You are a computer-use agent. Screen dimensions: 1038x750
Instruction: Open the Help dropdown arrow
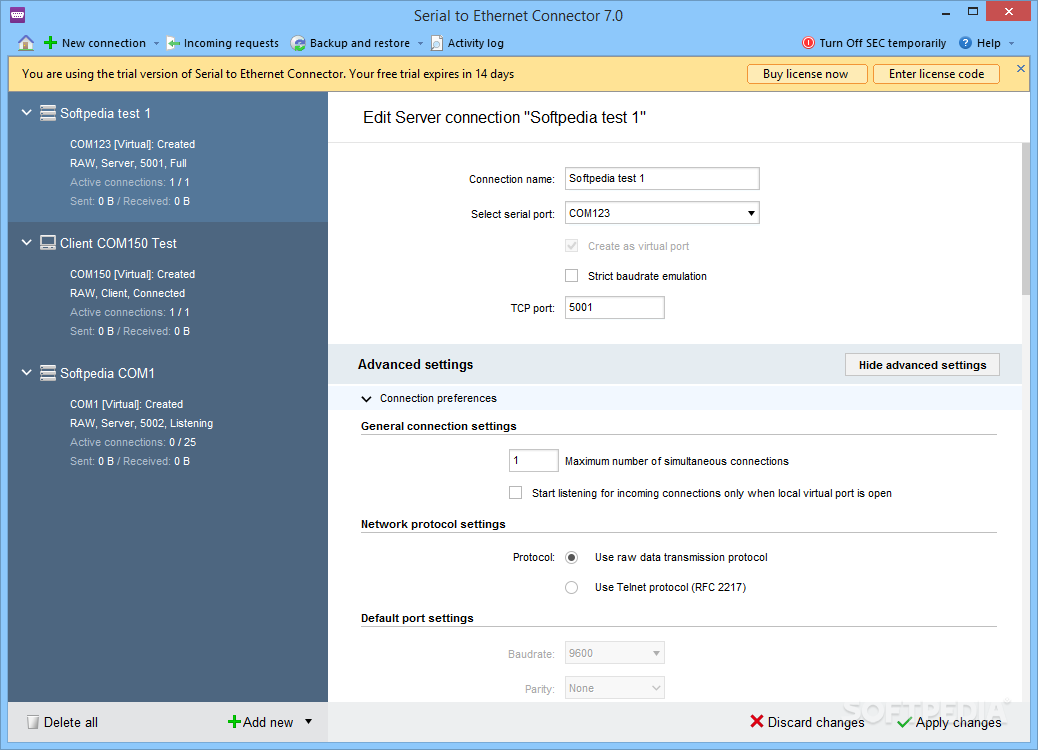[1012, 44]
